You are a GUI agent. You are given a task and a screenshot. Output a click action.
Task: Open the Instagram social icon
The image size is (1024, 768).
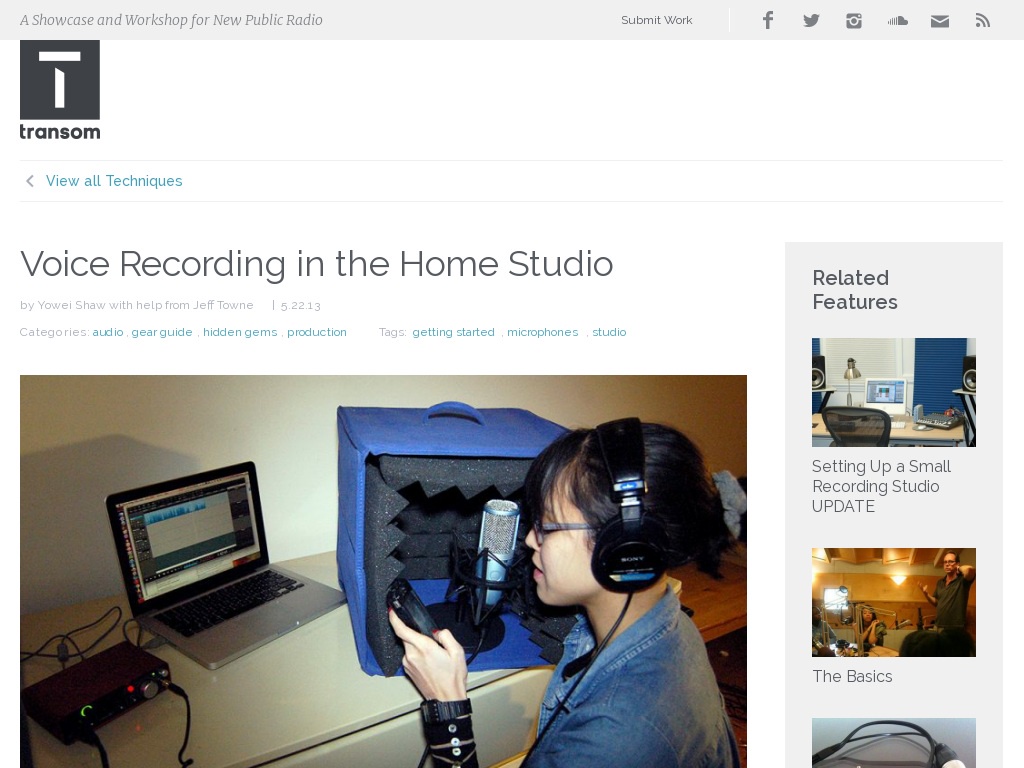tap(854, 21)
